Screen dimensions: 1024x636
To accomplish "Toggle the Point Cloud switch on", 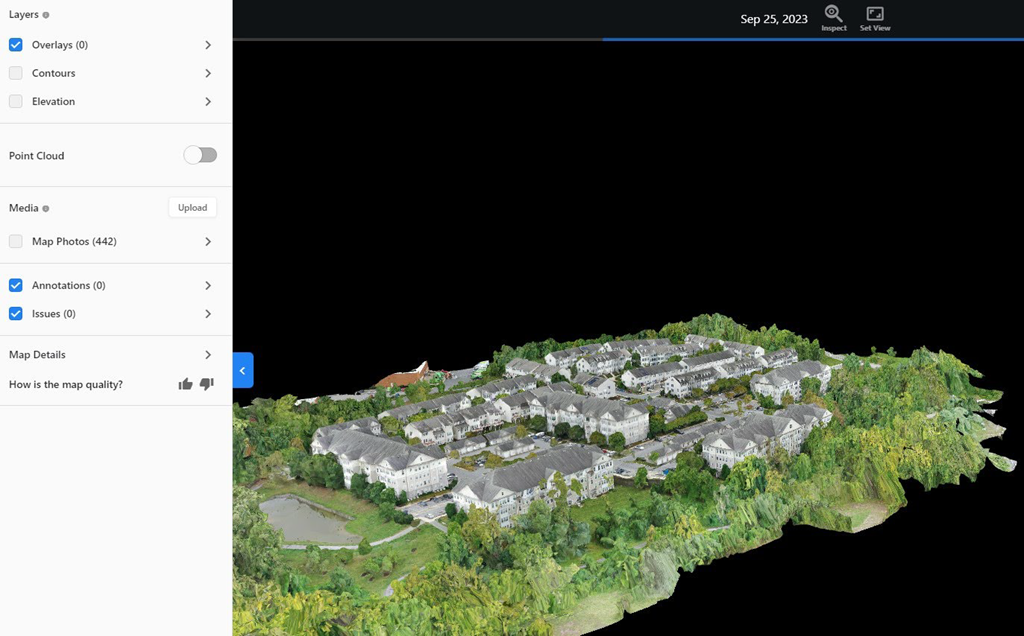I will pyautogui.click(x=200, y=155).
